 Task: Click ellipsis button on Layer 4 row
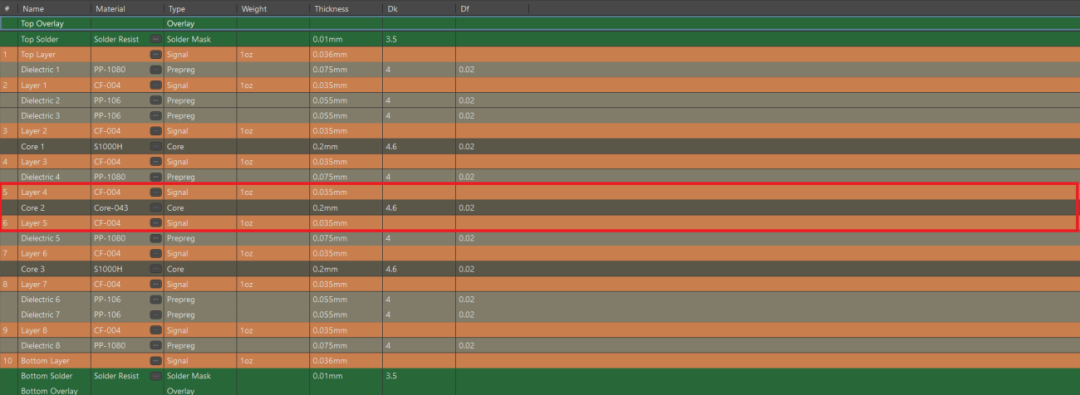156,192
